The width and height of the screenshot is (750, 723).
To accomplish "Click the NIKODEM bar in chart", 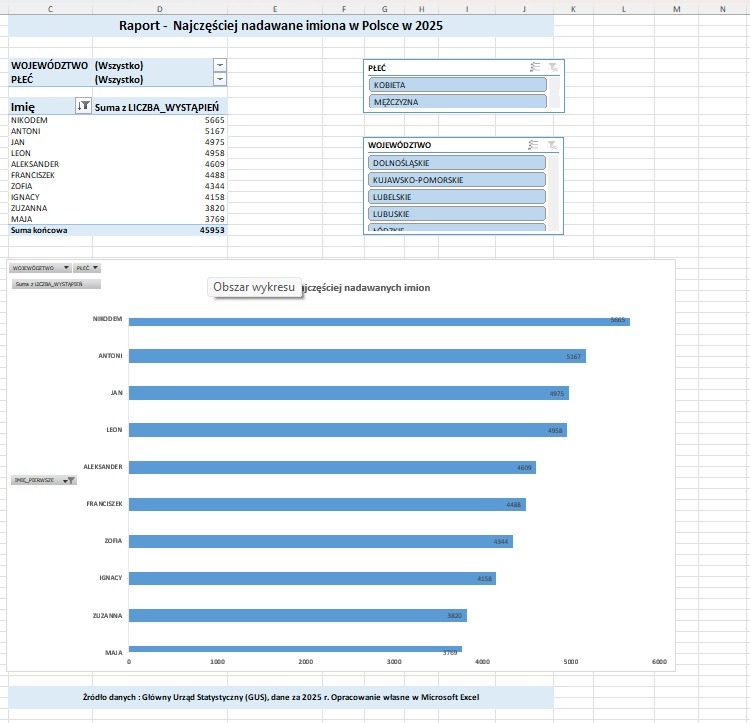I will (379, 321).
